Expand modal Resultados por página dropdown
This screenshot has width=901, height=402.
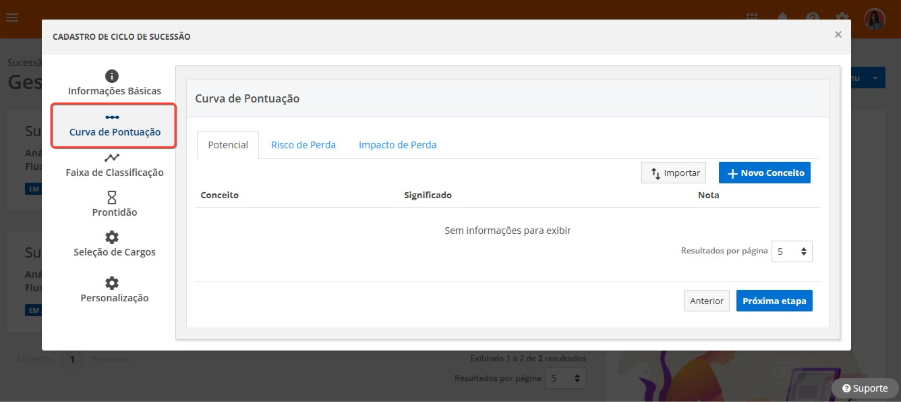[x=792, y=251]
